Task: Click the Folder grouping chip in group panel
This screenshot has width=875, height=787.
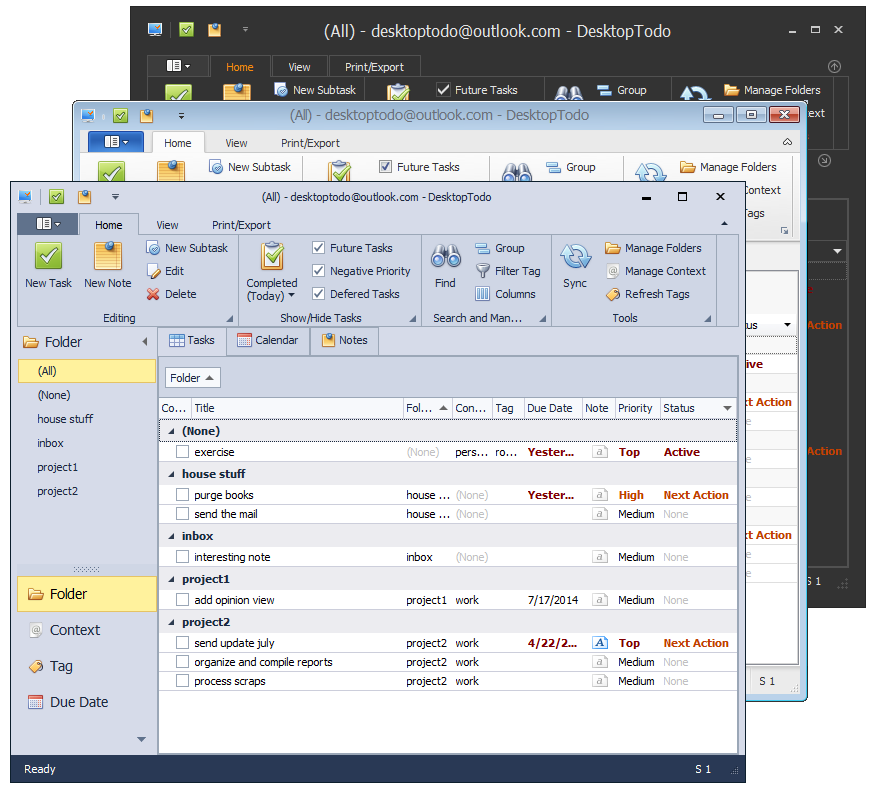Action: [x=193, y=378]
